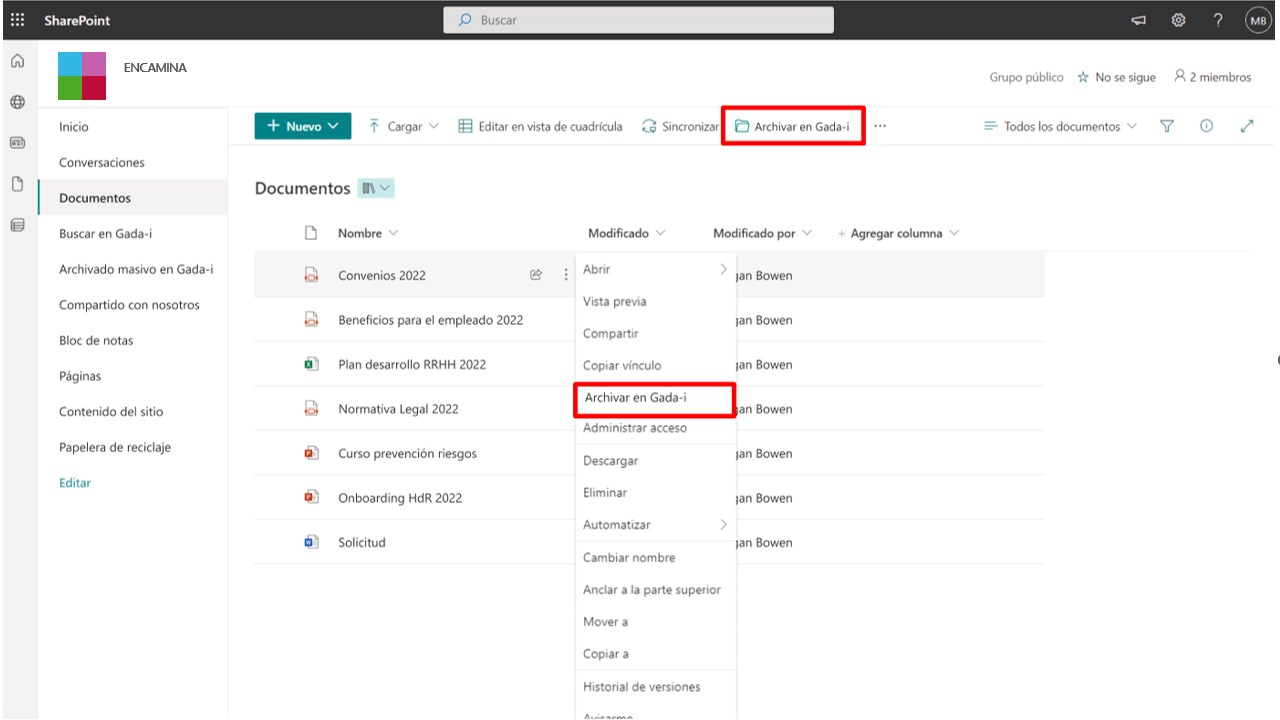Open the lists icon in left rail

pyautogui.click(x=17, y=225)
